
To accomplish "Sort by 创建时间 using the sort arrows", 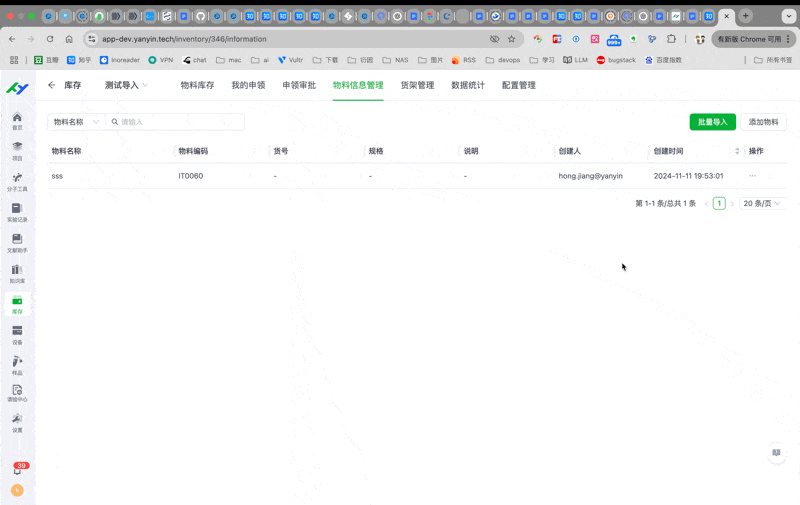I will (737, 151).
